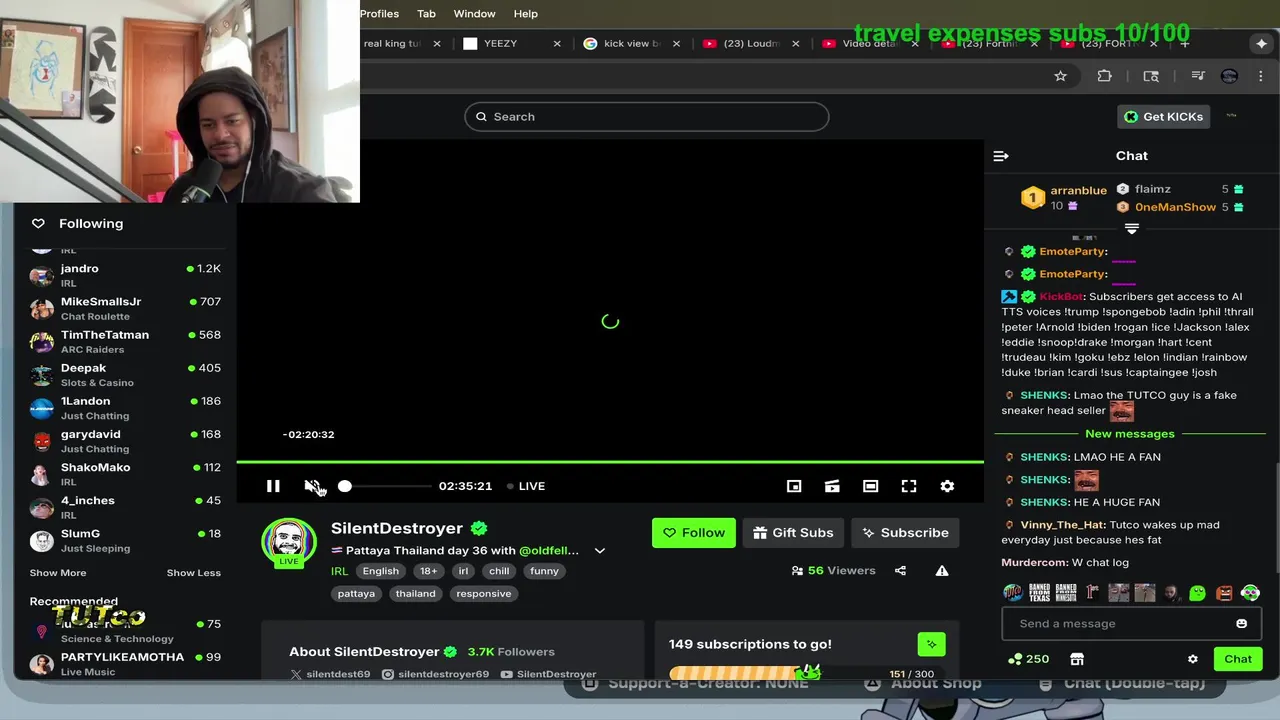Click the Send a message field

(x=1122, y=624)
